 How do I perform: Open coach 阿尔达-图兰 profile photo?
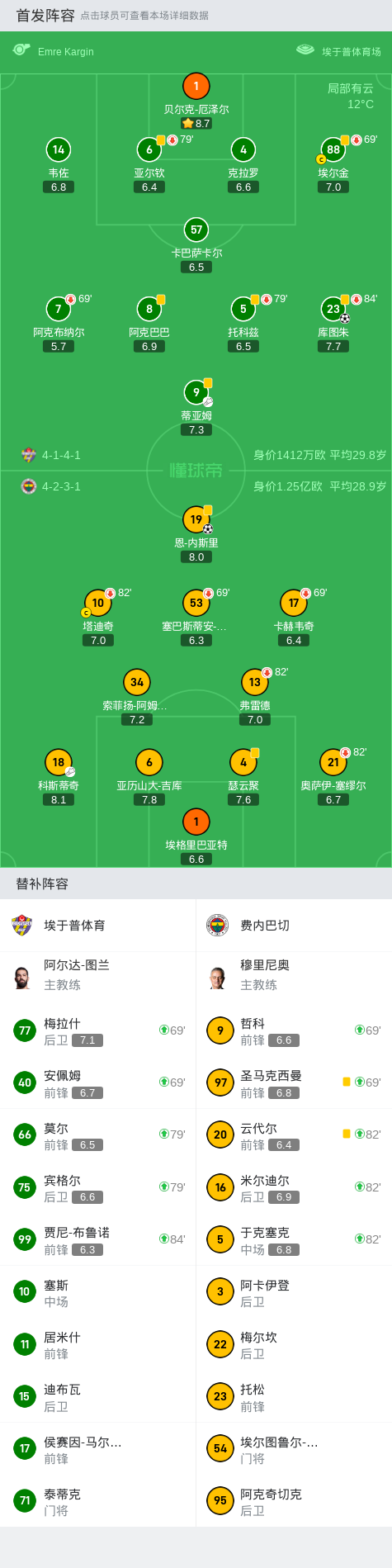[x=22, y=977]
